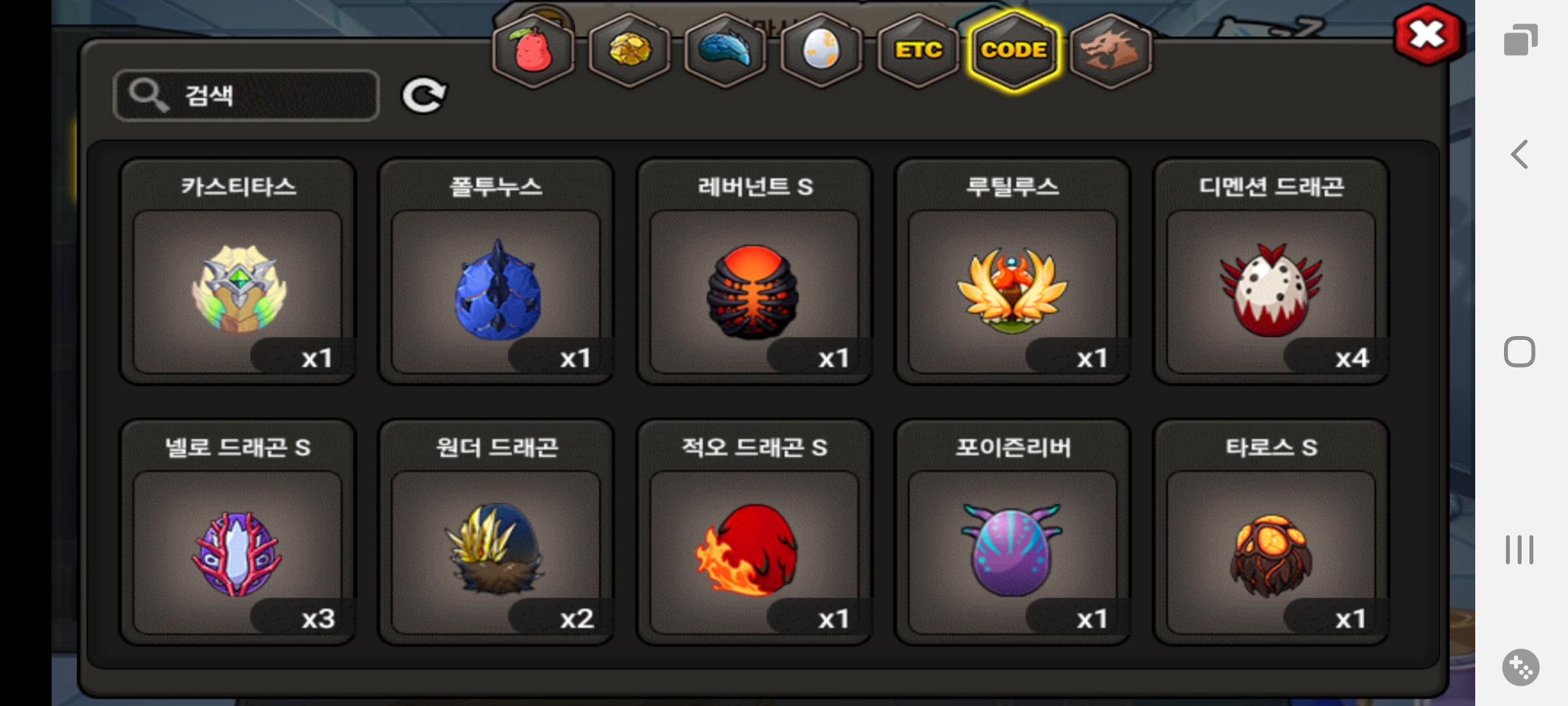1568x706 pixels.
Task: Open the spotted egg category tab
Action: pos(821,51)
